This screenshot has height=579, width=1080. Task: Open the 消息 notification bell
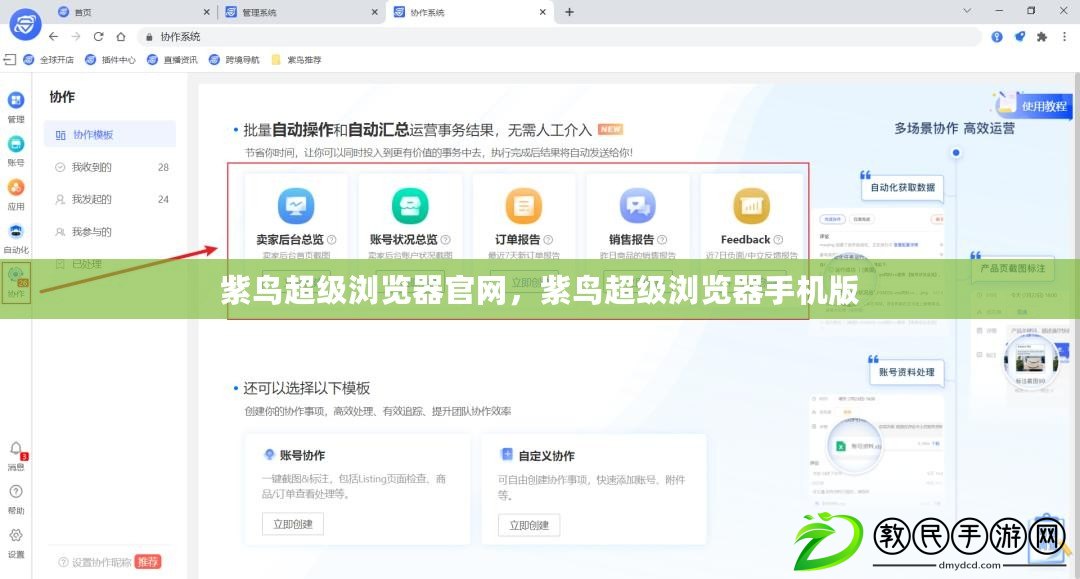[16, 449]
